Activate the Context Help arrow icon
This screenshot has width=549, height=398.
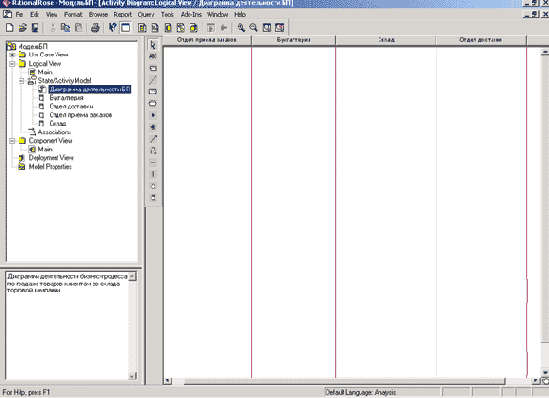coord(112,28)
